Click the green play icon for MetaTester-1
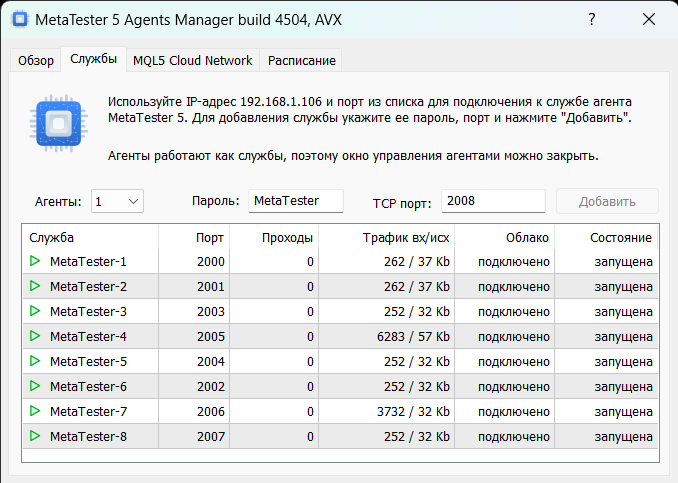The image size is (678, 483). pyautogui.click(x=35, y=261)
